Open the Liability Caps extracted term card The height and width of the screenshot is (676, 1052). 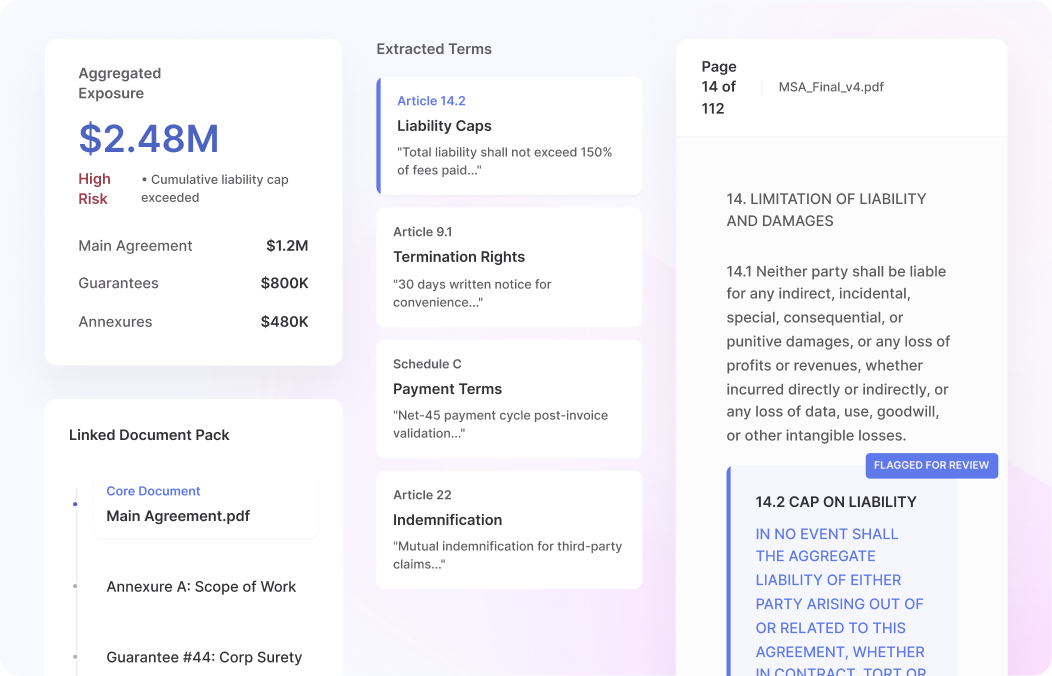(x=509, y=136)
